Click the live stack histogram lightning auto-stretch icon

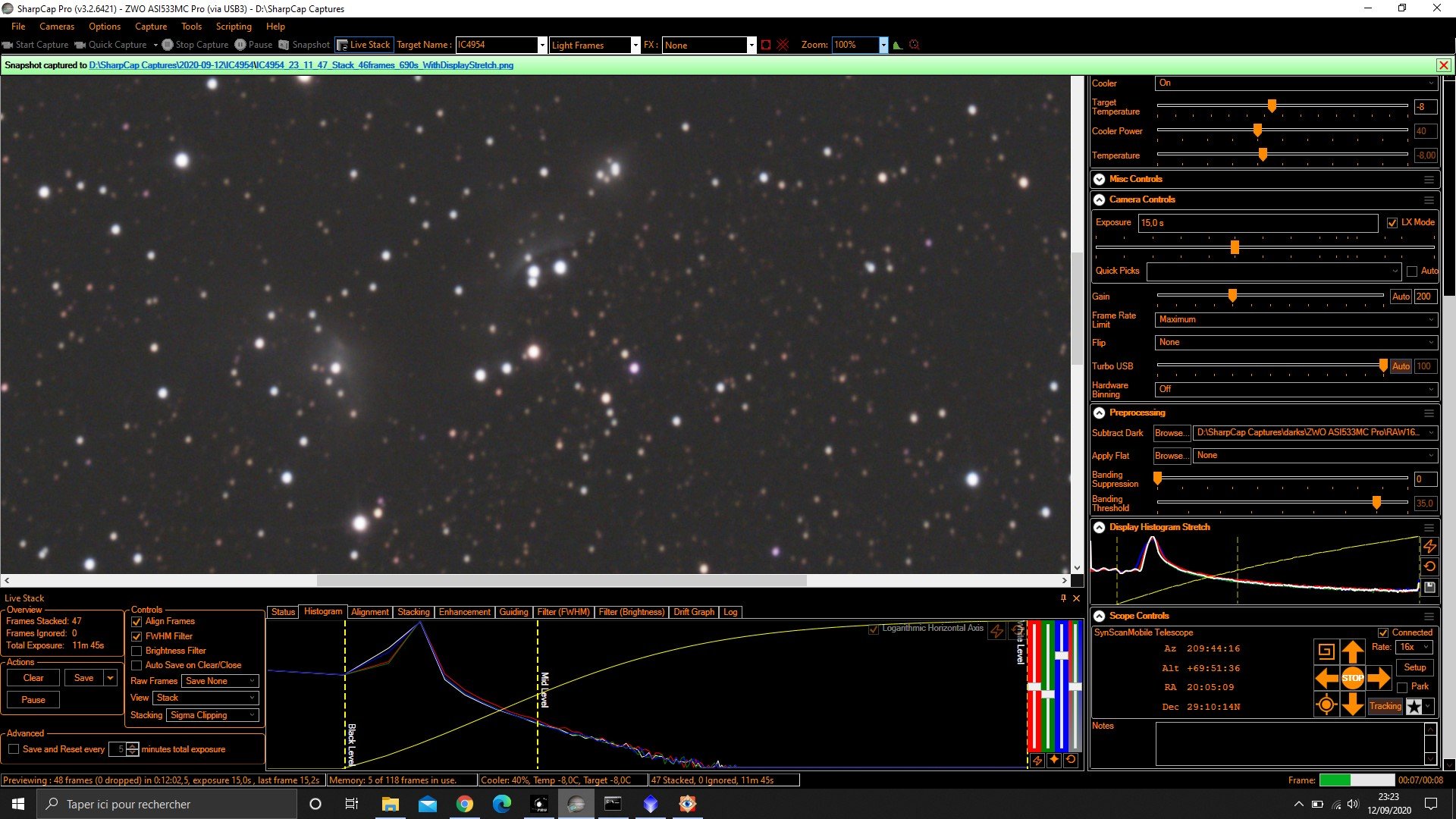click(996, 631)
